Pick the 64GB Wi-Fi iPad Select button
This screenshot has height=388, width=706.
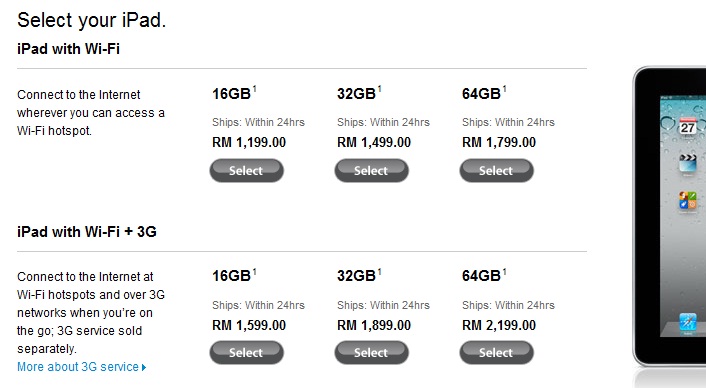pos(496,171)
